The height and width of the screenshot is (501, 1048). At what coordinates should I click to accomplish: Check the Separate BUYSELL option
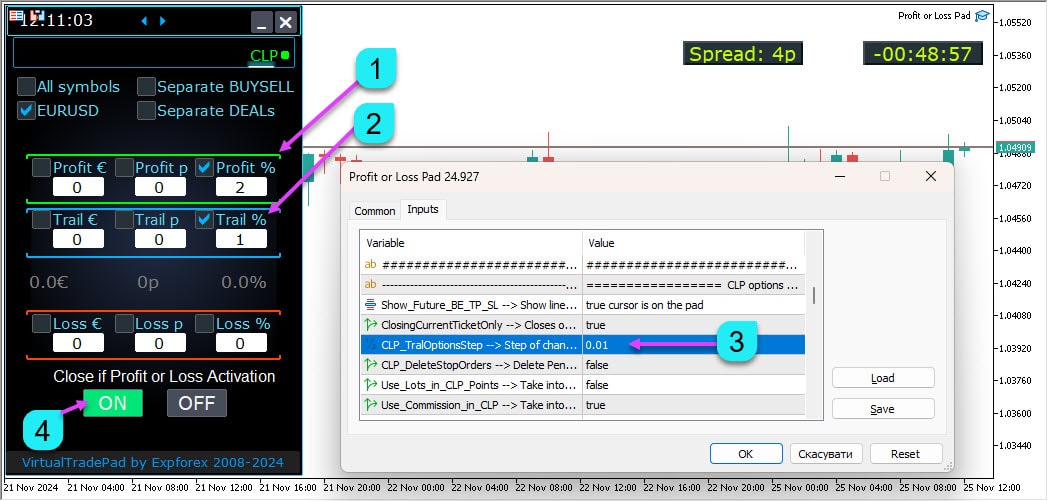(x=146, y=87)
